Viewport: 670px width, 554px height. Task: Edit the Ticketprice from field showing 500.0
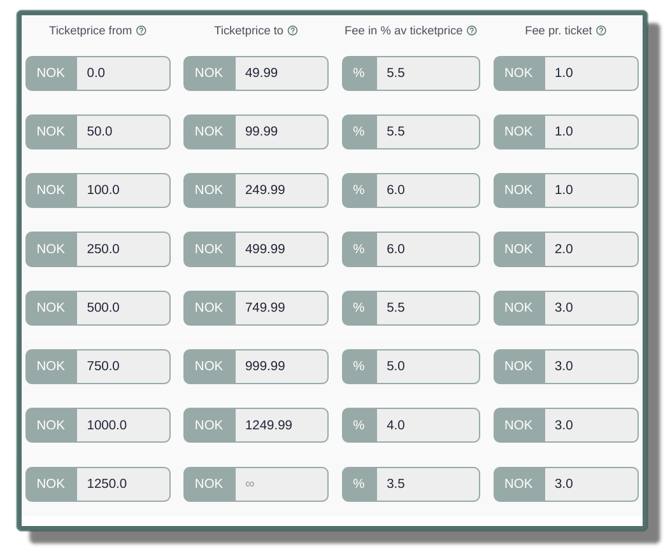[x=122, y=307]
